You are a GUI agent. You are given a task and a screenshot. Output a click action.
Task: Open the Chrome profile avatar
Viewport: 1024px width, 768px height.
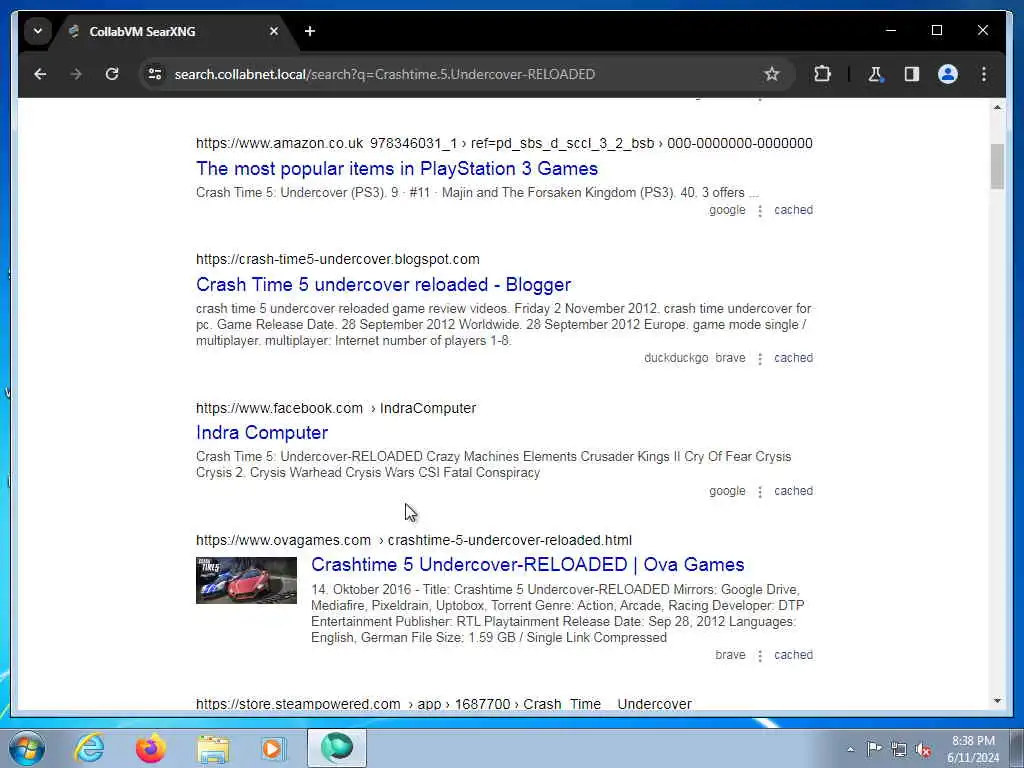pyautogui.click(x=948, y=74)
